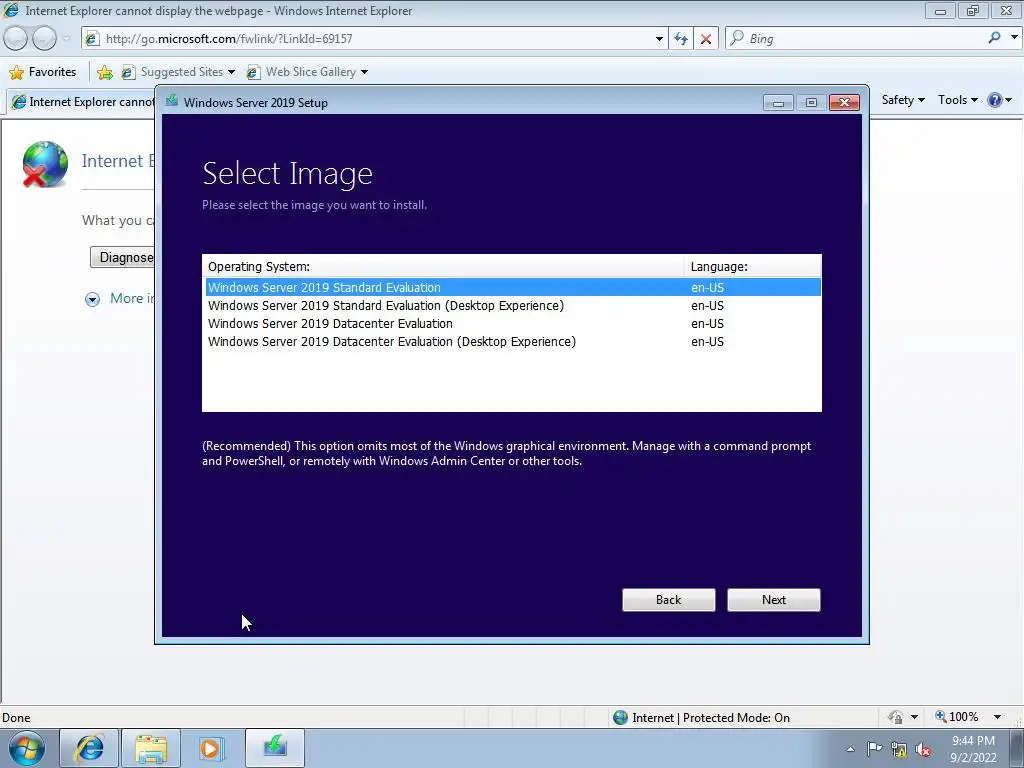Image resolution: width=1024 pixels, height=768 pixels.
Task: Click the Action Center flag icon
Action: point(874,748)
